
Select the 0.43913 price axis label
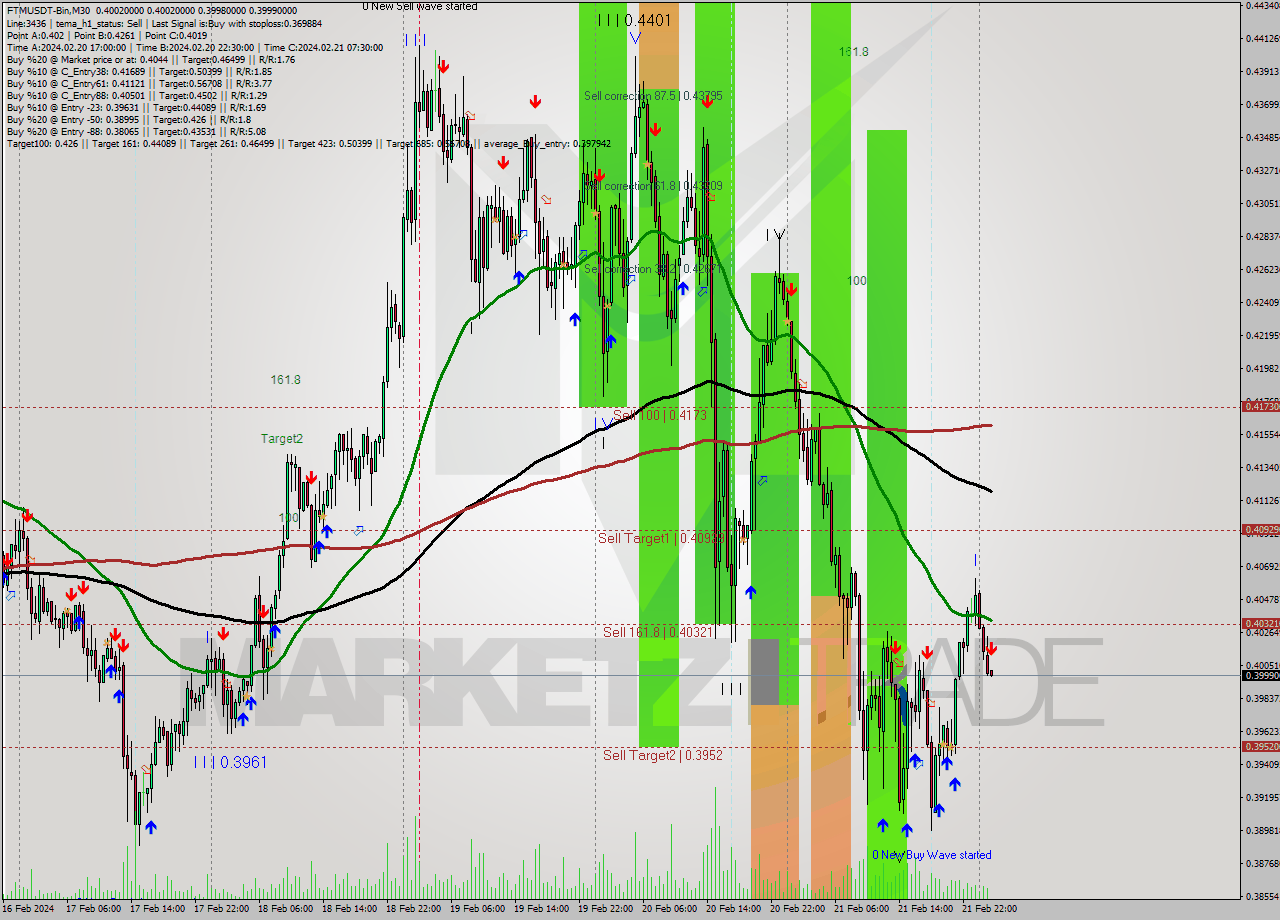[x=1261, y=71]
